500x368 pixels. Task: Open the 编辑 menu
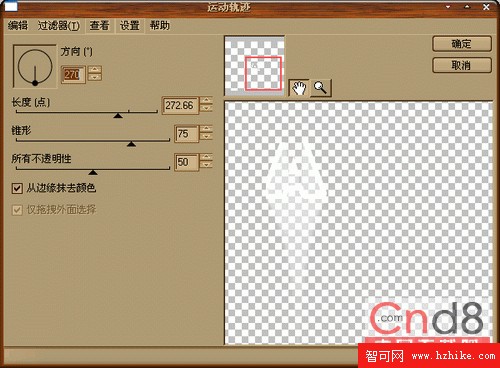(x=18, y=25)
